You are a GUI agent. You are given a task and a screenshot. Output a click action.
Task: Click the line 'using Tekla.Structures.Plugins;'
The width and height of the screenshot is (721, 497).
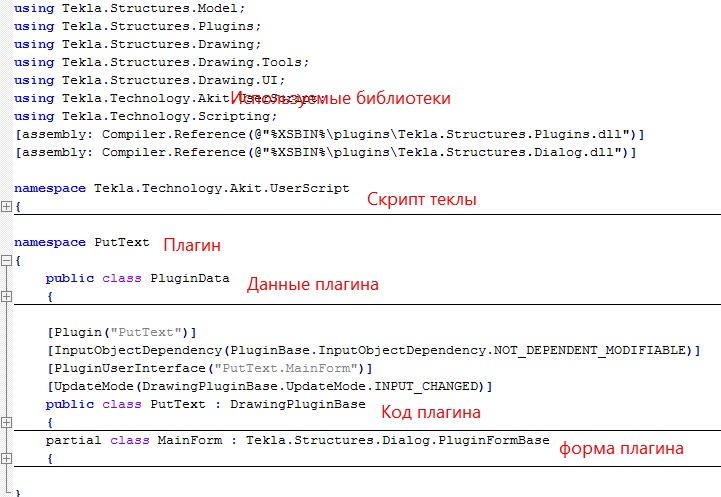pos(137,26)
